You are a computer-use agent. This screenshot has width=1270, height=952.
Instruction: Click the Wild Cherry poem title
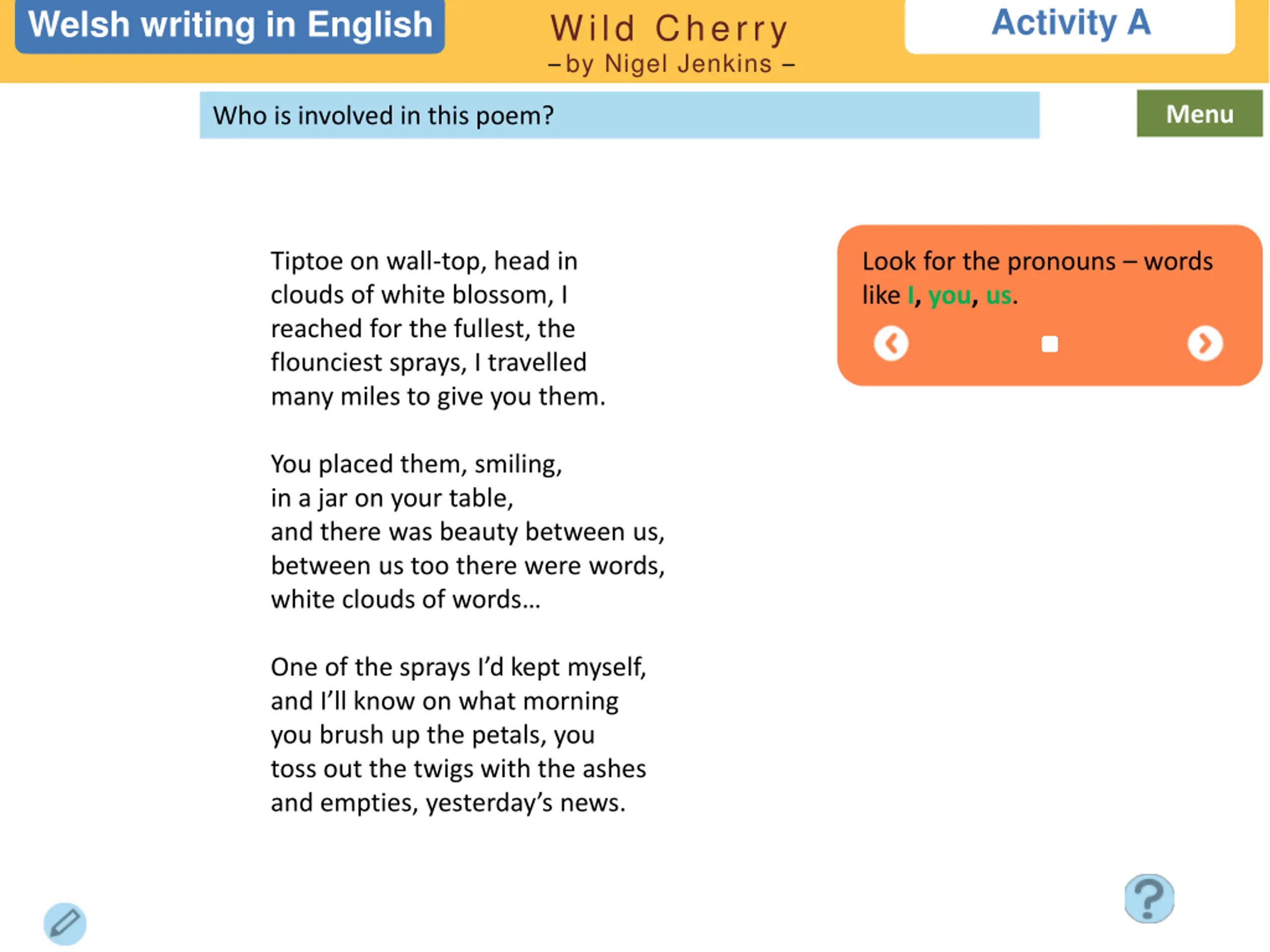tap(669, 29)
